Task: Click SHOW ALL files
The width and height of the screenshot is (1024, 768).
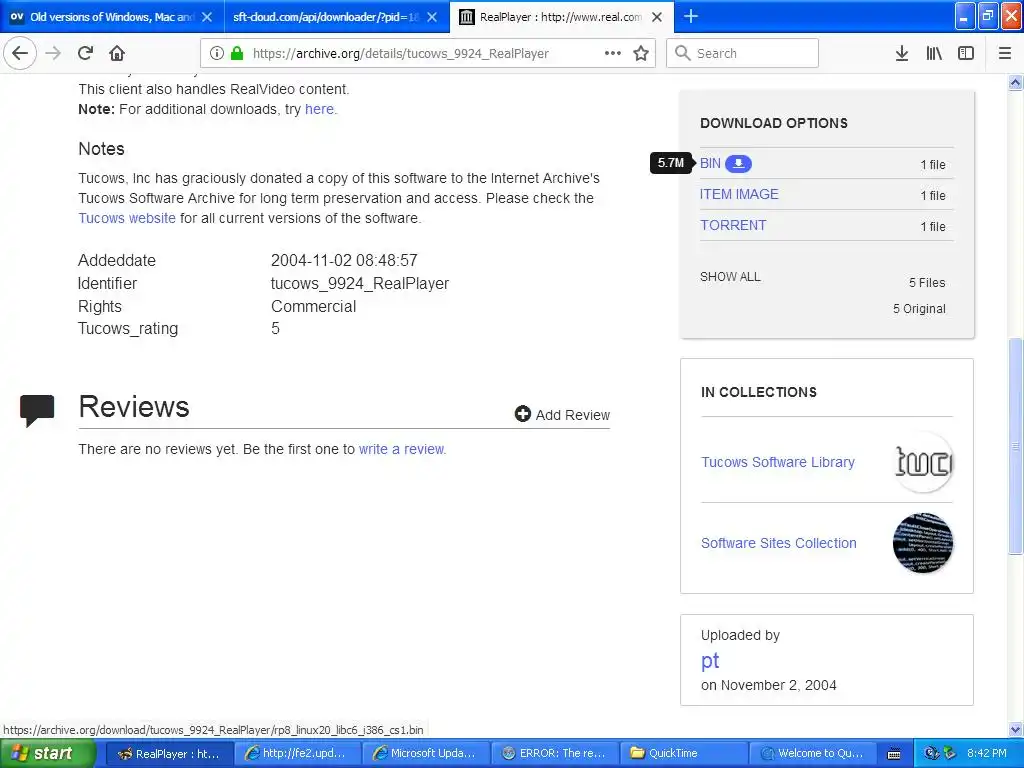Action: (730, 277)
